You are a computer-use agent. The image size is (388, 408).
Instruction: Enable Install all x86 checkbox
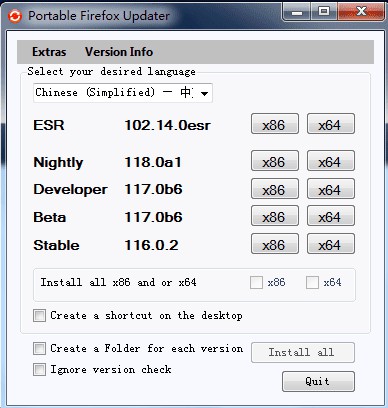(256, 283)
